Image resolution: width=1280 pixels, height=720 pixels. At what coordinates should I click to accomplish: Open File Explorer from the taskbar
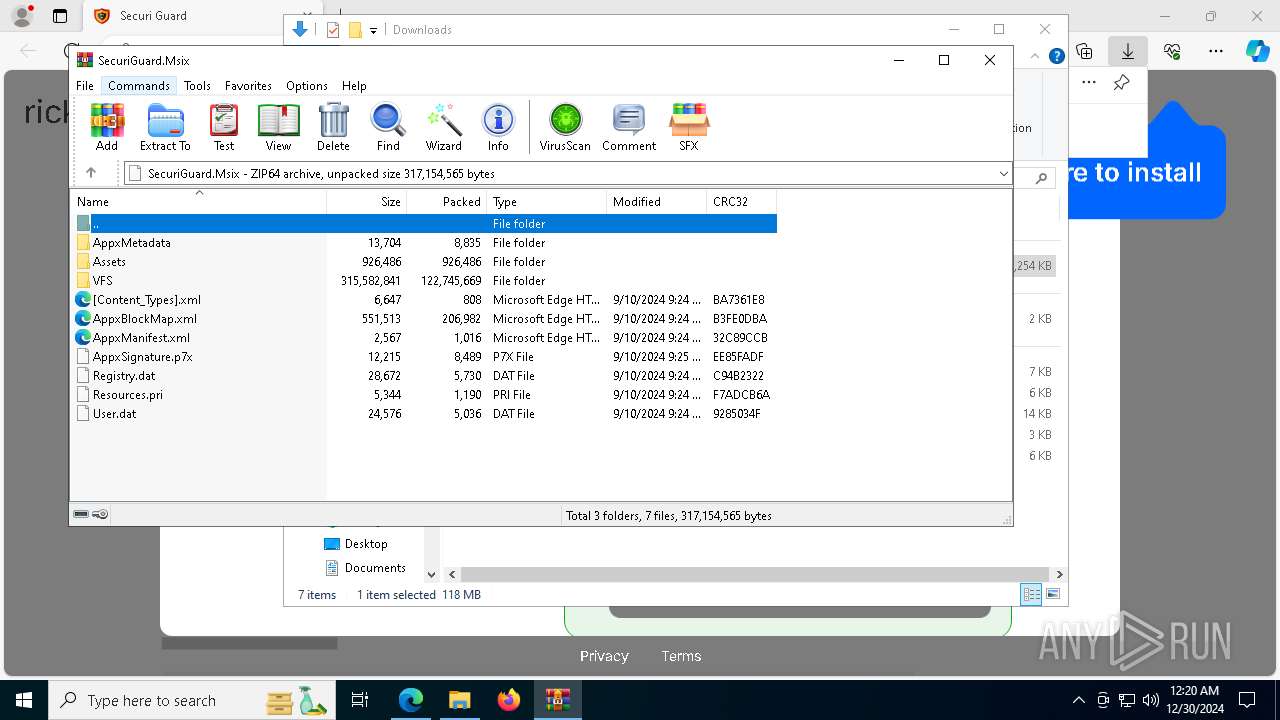tap(459, 700)
